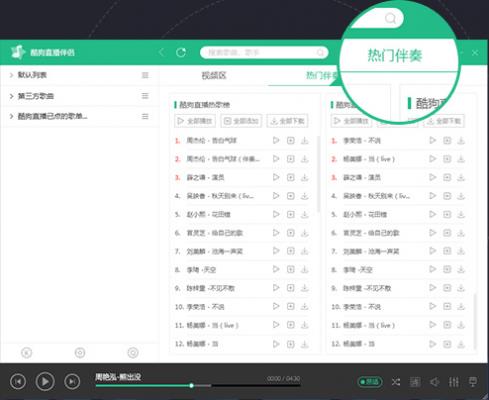Open the lyrics panel icon in player bar
The width and height of the screenshot is (489, 400).
415,382
